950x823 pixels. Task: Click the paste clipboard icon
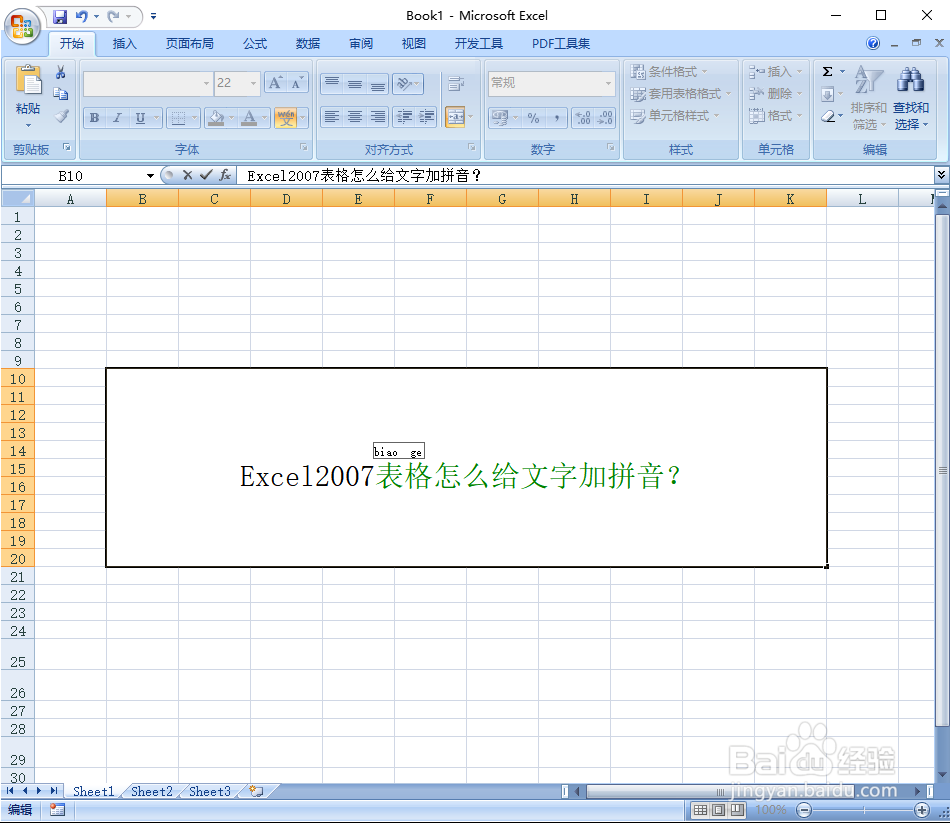click(28, 80)
